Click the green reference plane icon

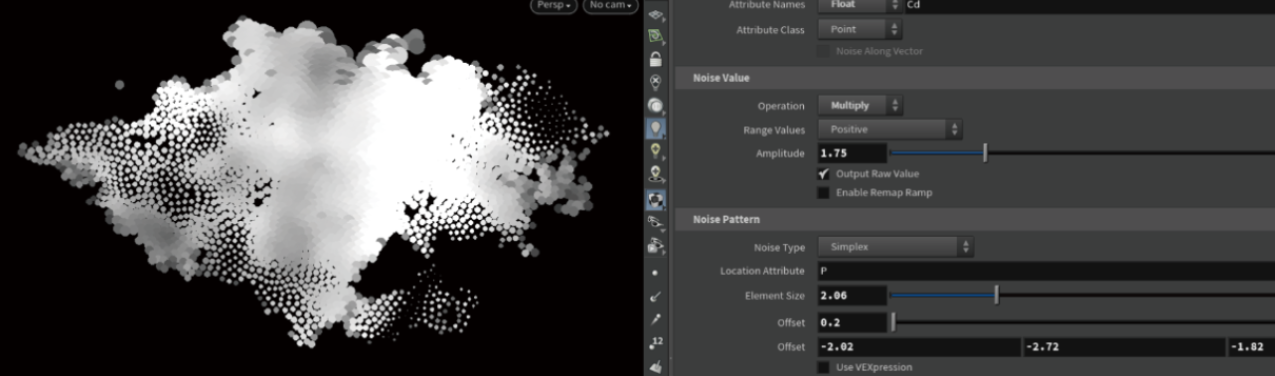[656, 36]
